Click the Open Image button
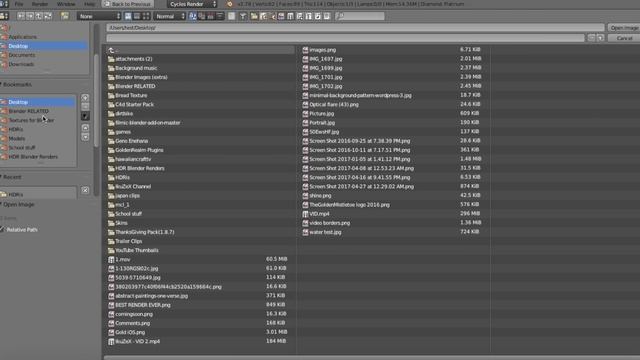This screenshot has height=360, width=640. (x=624, y=28)
